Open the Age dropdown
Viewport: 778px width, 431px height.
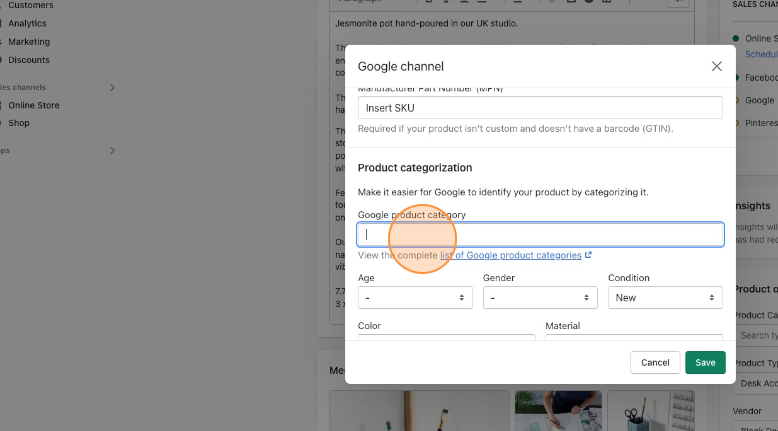(x=415, y=298)
